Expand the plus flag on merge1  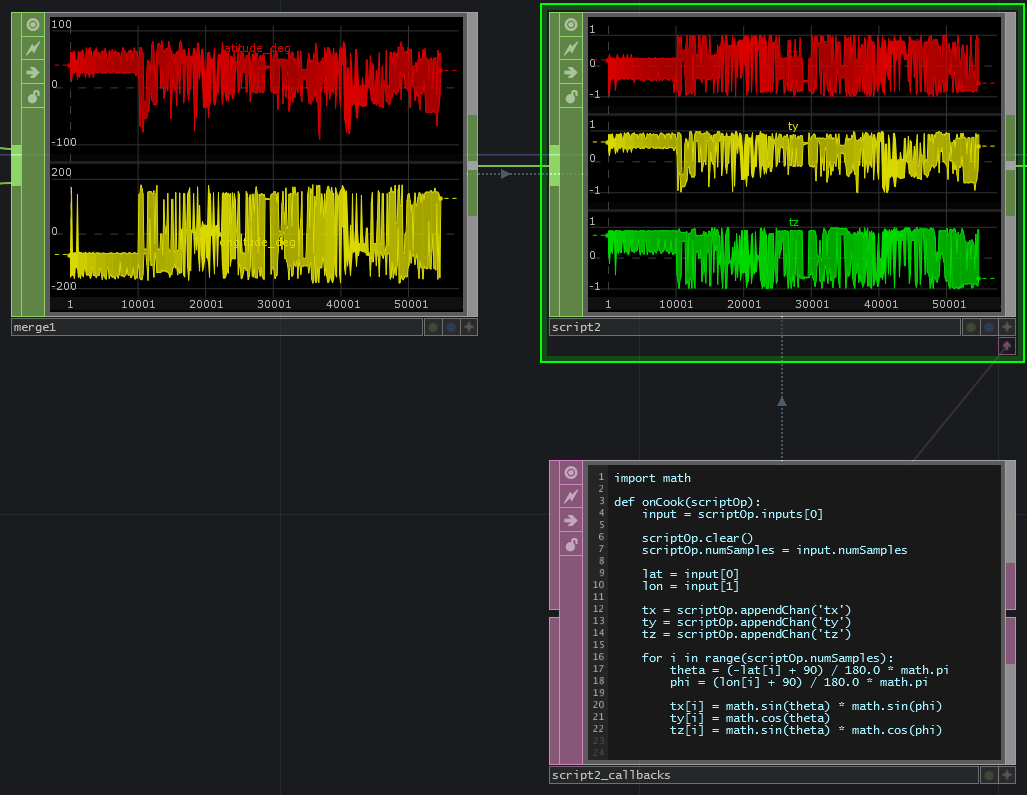(468, 327)
